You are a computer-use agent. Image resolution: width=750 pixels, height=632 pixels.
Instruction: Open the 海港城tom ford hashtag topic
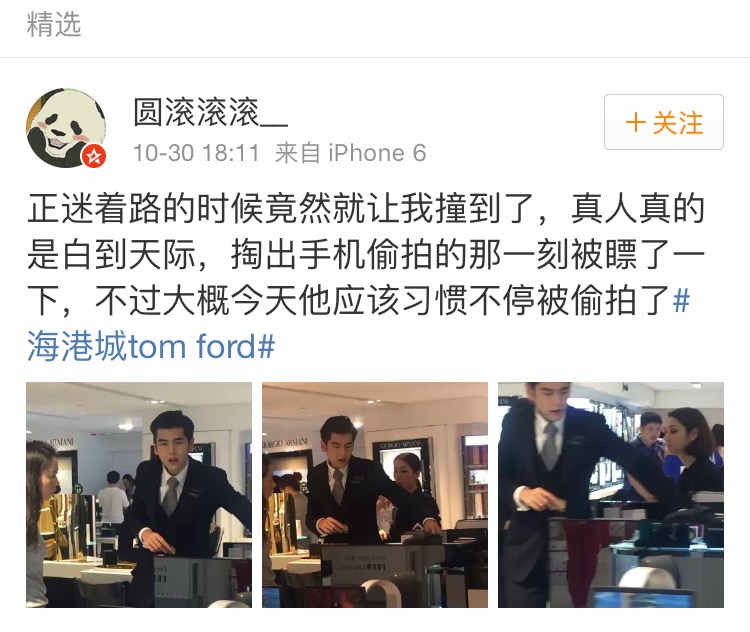click(x=151, y=346)
